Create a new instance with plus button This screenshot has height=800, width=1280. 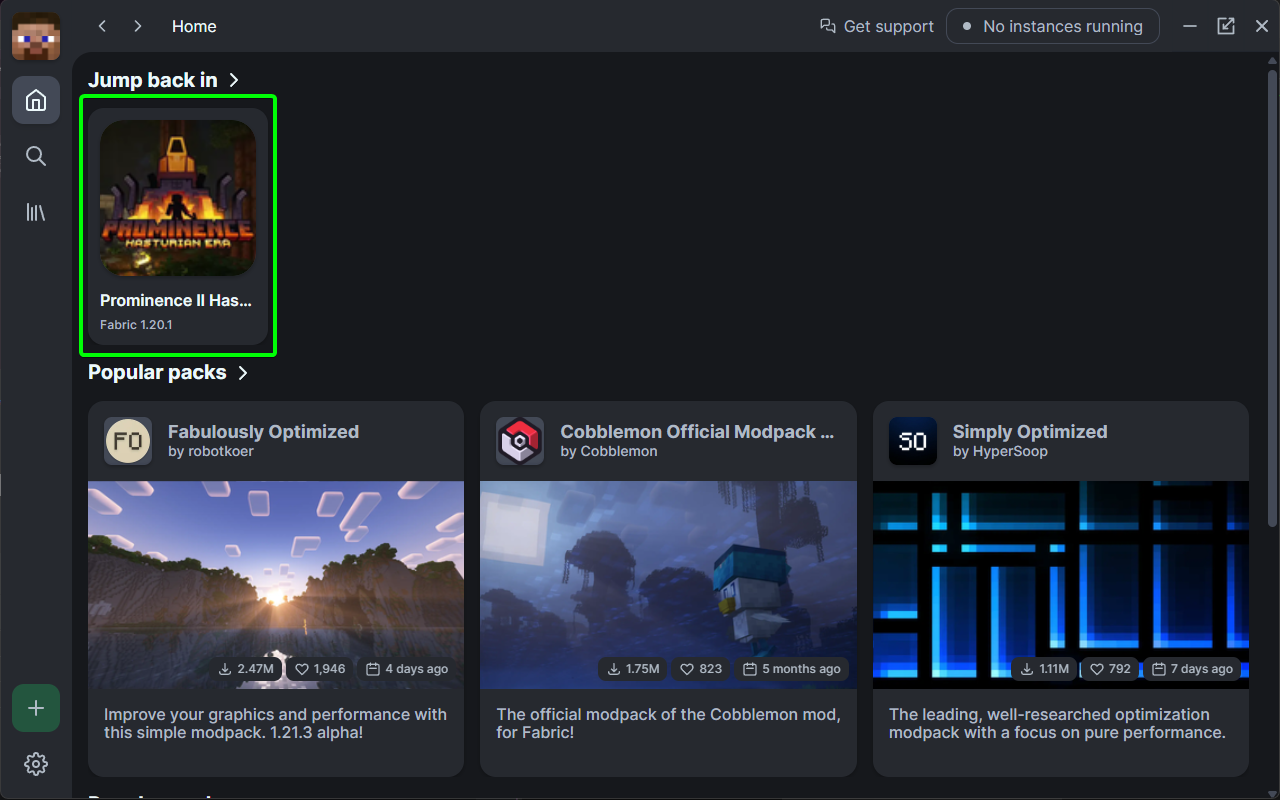pos(36,708)
